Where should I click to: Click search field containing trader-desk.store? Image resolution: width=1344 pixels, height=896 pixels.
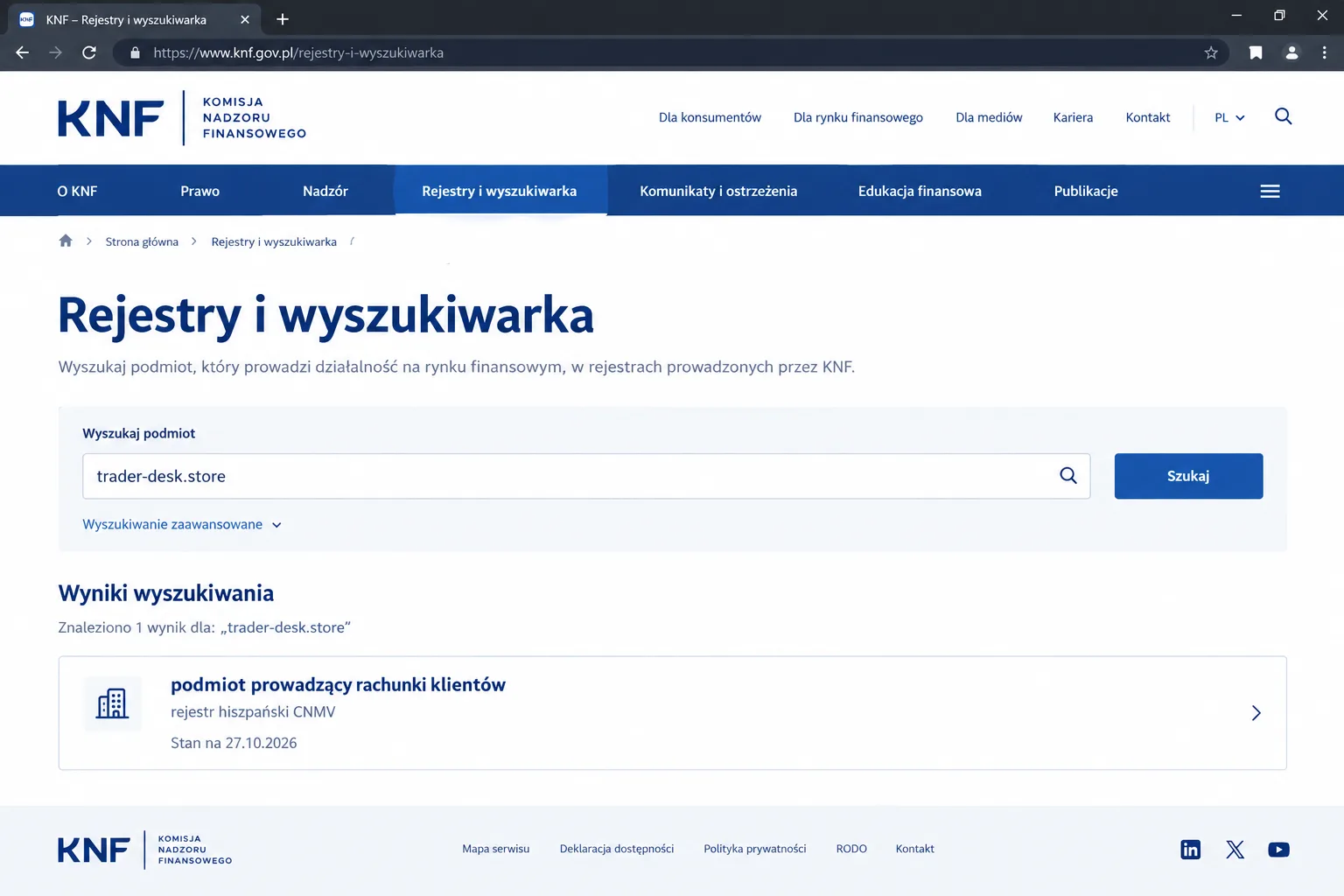(586, 476)
